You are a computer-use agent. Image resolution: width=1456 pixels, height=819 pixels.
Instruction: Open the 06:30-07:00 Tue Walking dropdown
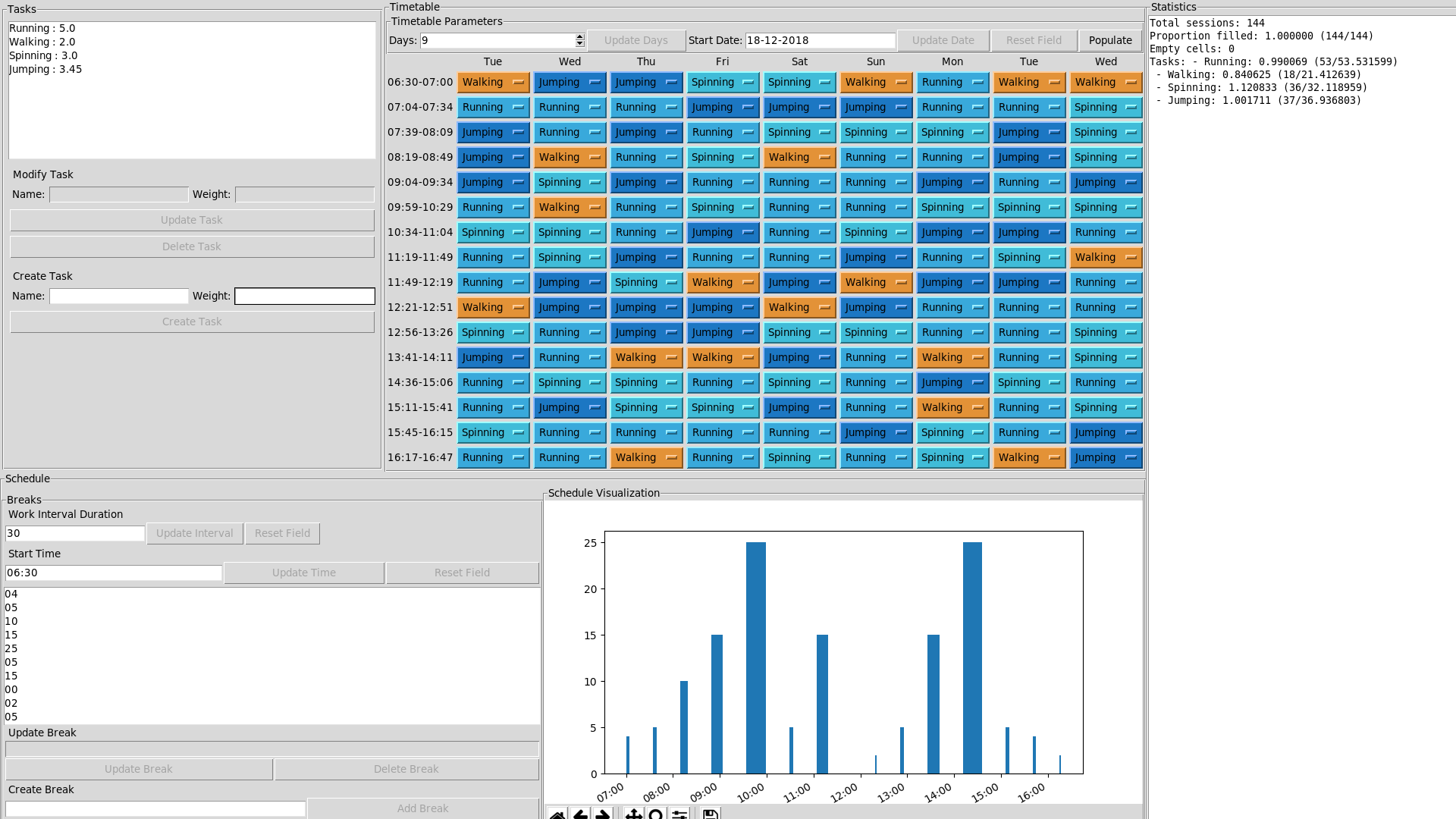[493, 82]
